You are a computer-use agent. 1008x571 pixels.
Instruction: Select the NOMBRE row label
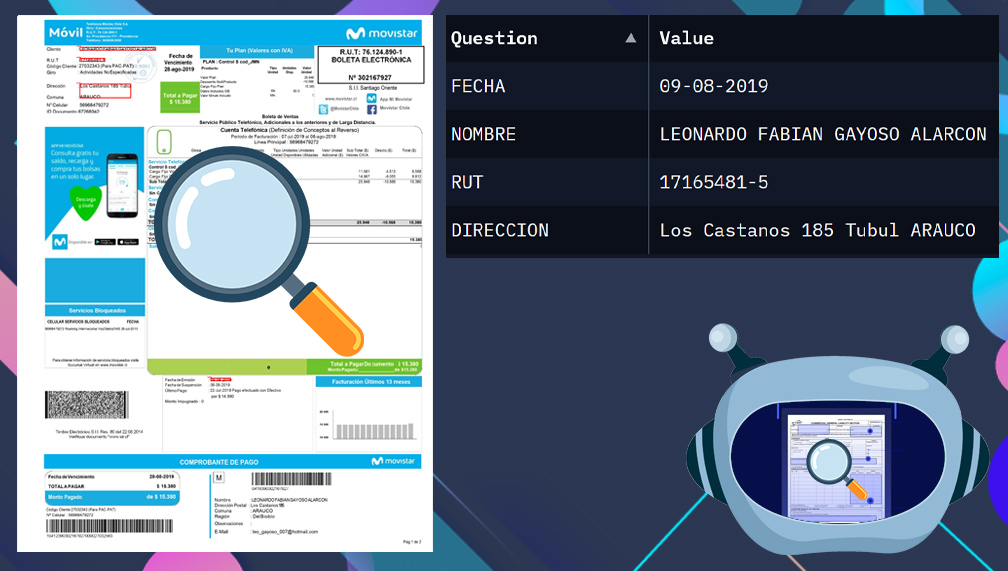click(x=483, y=134)
